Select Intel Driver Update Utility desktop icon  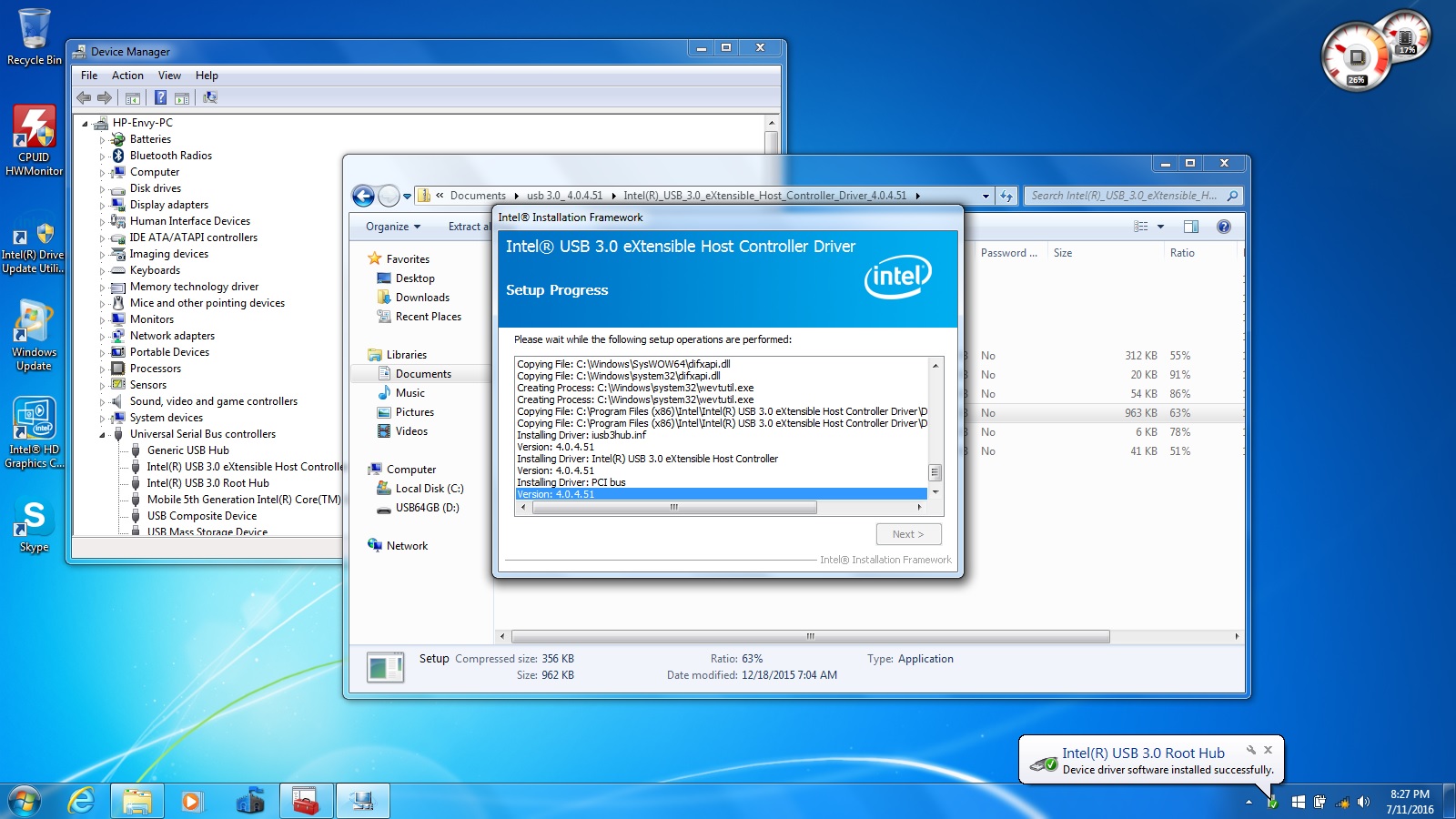33,246
